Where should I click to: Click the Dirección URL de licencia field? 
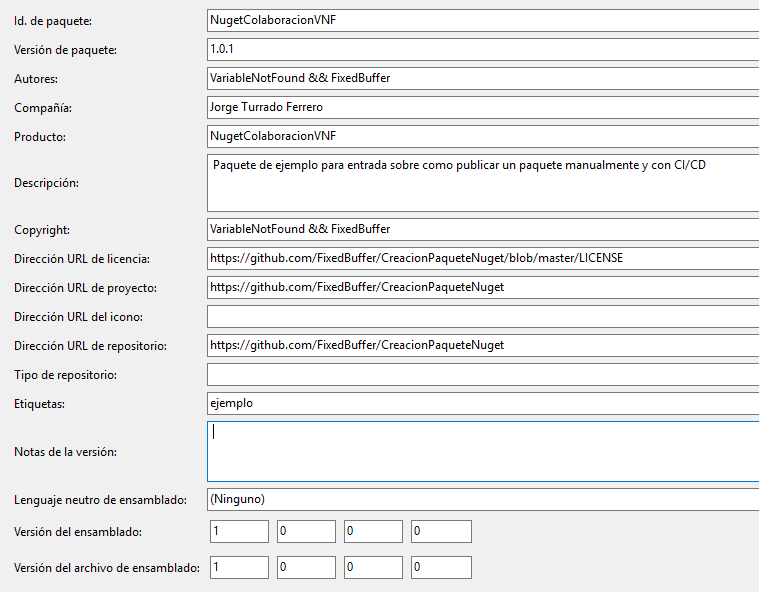click(x=483, y=258)
